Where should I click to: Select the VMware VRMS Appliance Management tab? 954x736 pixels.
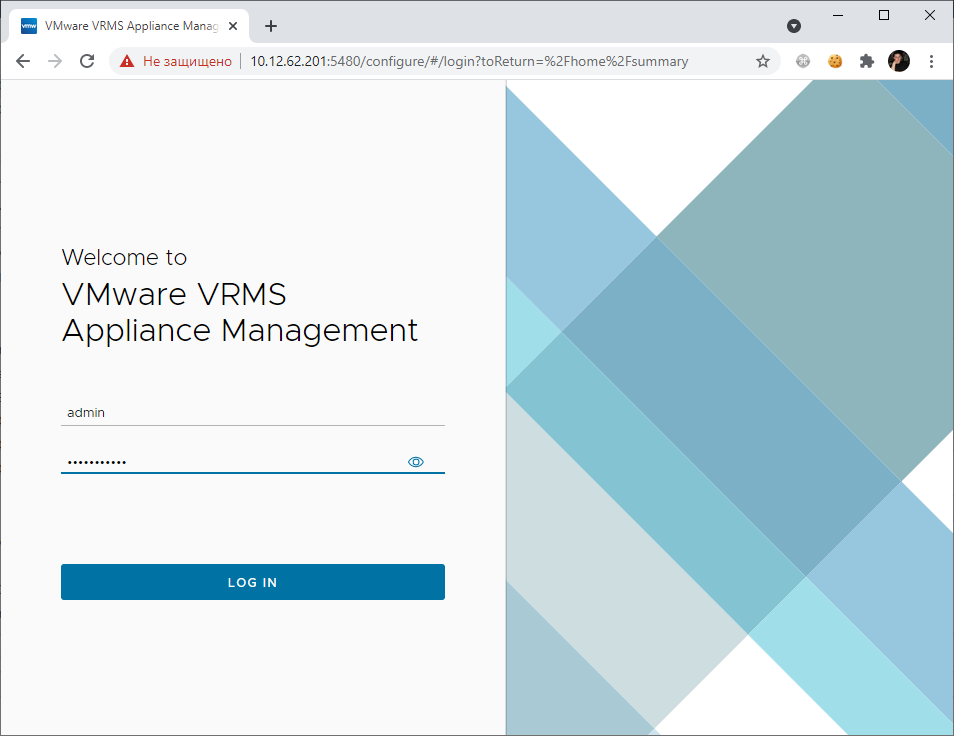click(129, 26)
